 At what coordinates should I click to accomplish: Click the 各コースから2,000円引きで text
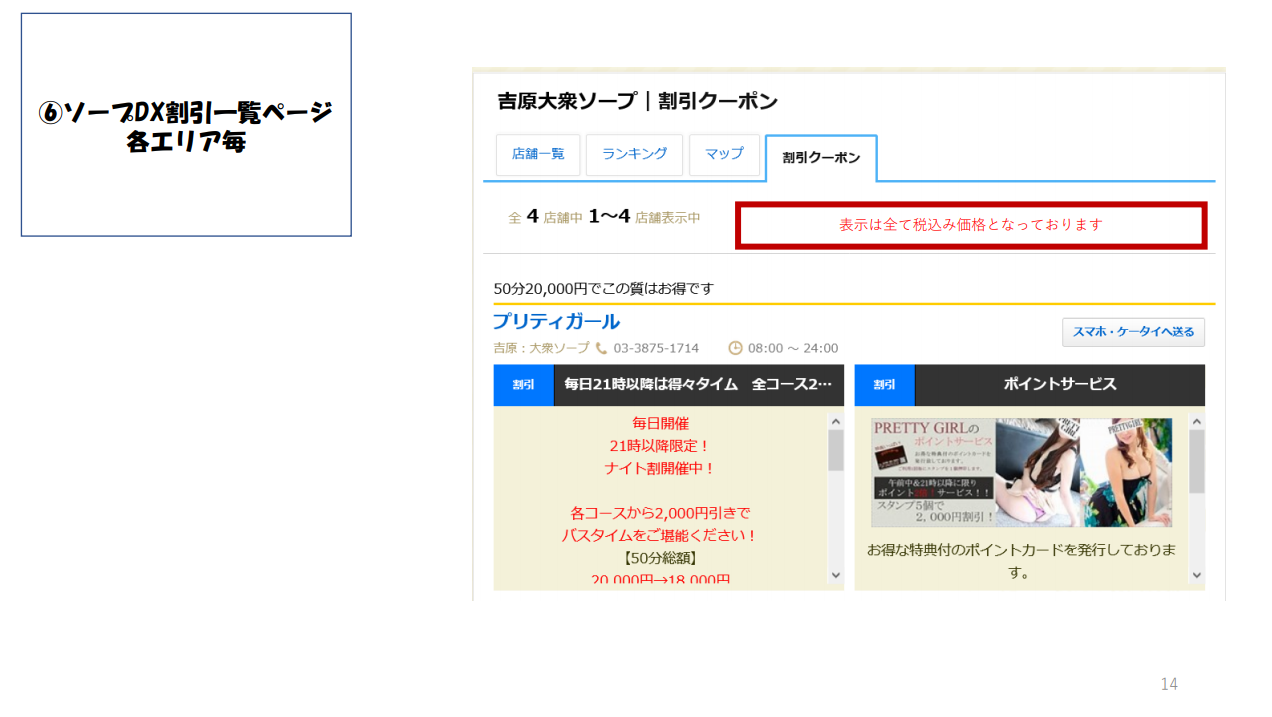(660, 513)
